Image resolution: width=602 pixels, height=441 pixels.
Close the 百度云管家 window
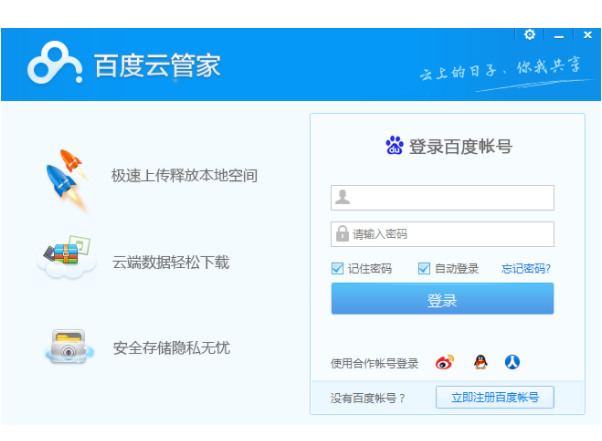[587, 35]
